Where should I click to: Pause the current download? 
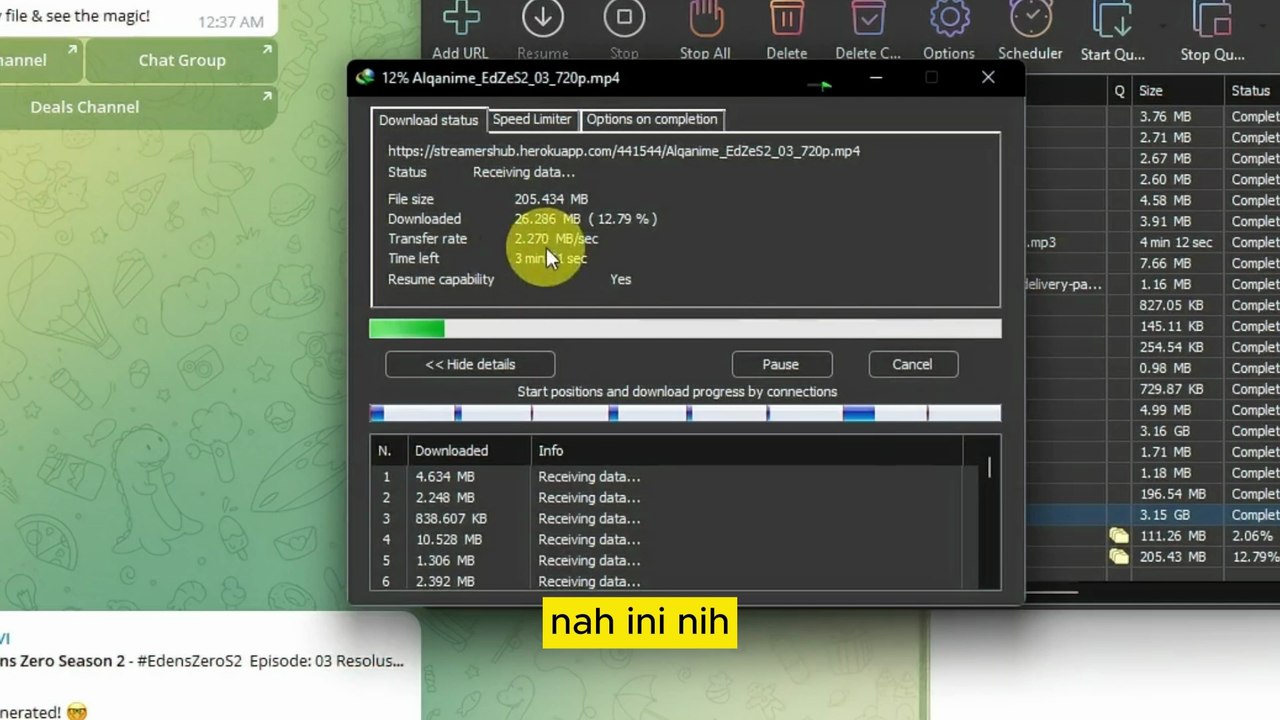click(x=780, y=364)
